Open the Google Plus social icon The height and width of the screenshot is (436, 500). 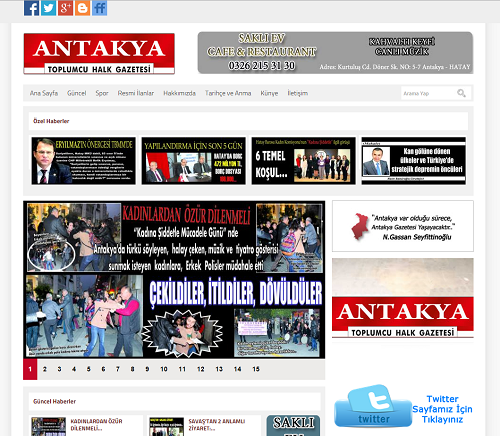[x=66, y=8]
